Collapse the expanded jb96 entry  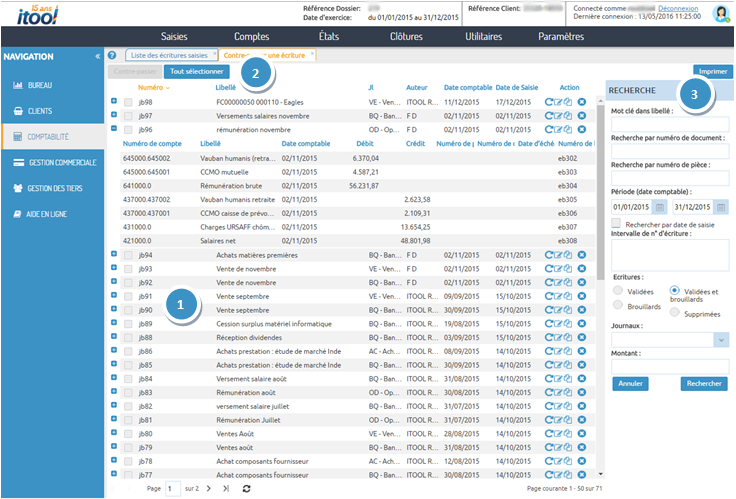(x=114, y=129)
